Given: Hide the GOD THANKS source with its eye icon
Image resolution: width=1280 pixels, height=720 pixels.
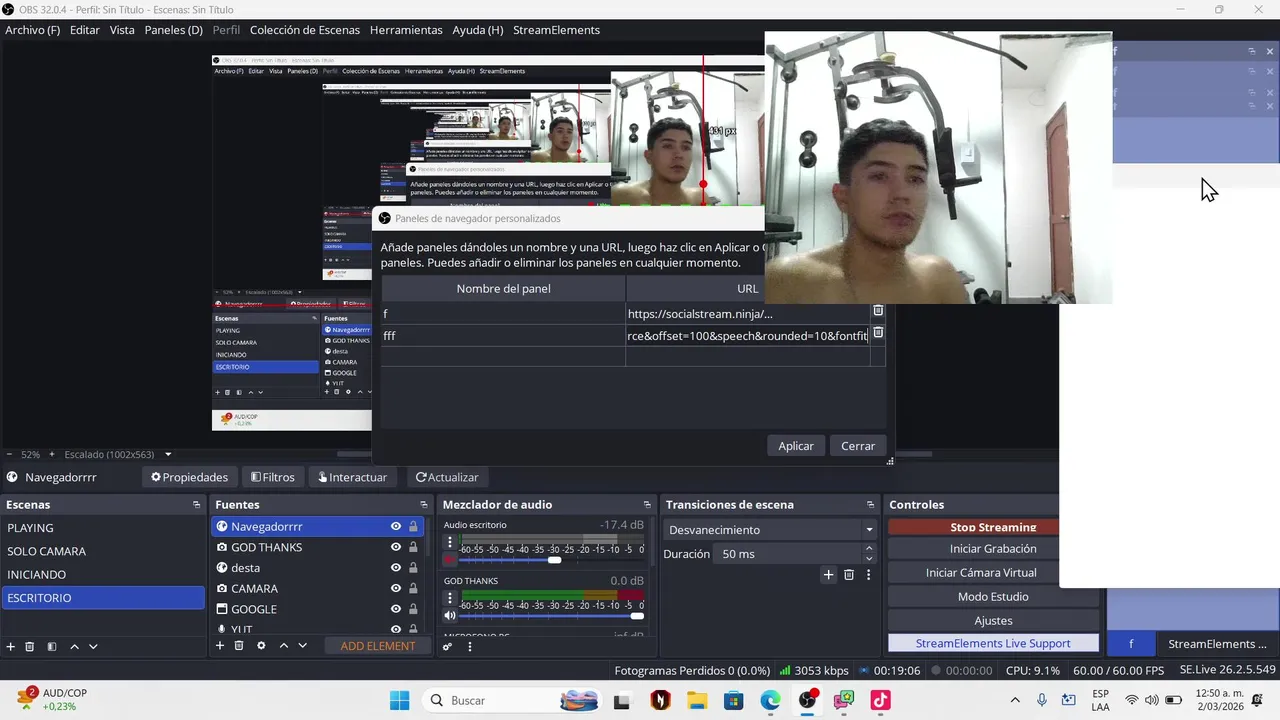Looking at the screenshot, I should point(396,547).
